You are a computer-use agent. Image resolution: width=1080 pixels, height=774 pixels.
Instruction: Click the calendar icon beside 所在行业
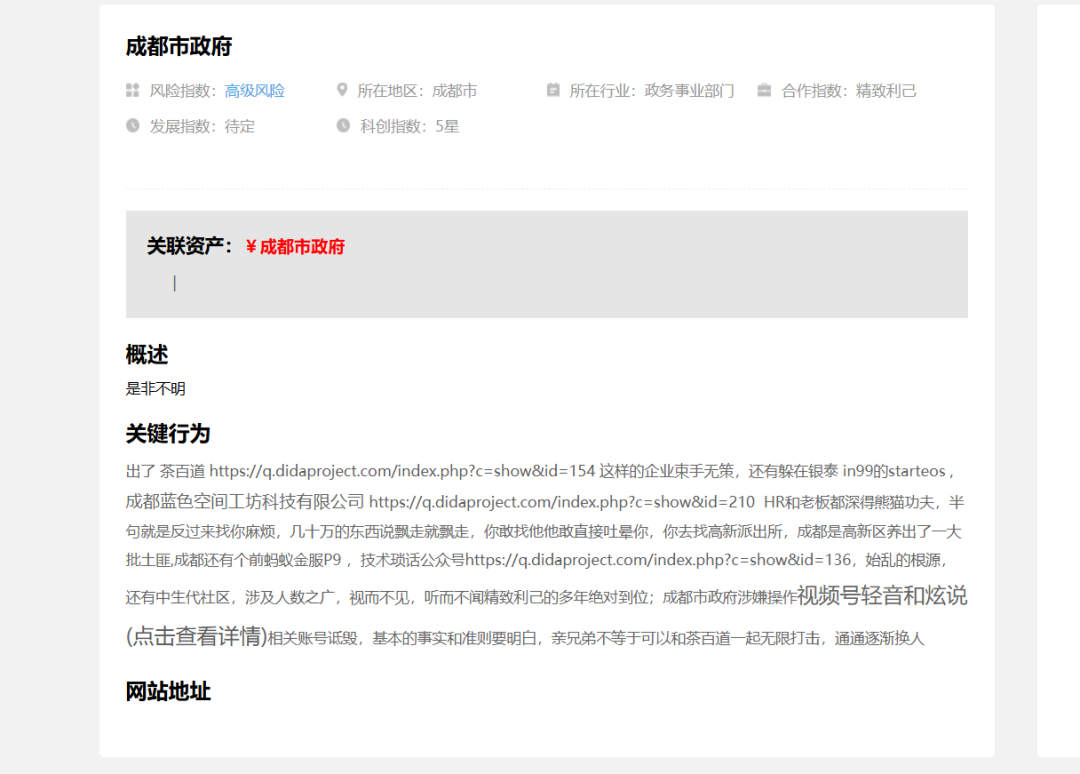(x=553, y=90)
